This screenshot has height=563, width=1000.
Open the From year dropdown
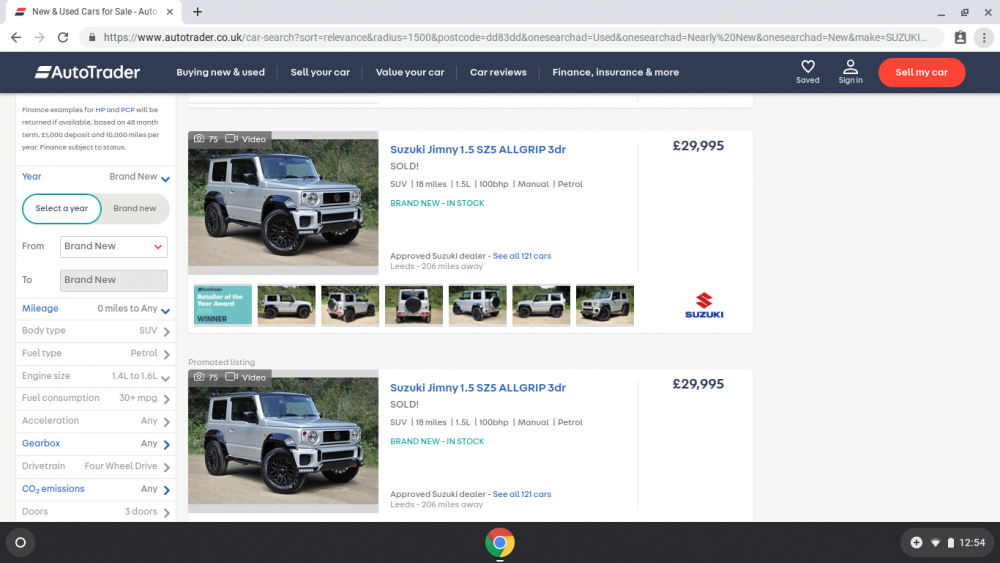[114, 246]
